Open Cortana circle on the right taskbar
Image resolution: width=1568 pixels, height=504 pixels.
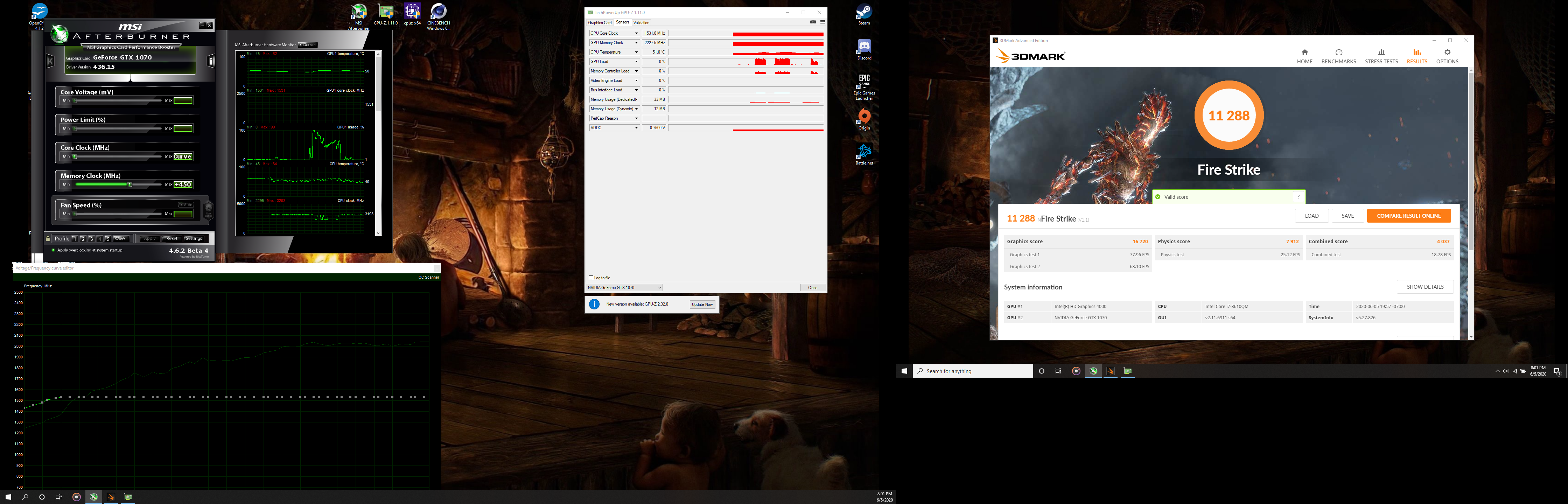(1042, 371)
